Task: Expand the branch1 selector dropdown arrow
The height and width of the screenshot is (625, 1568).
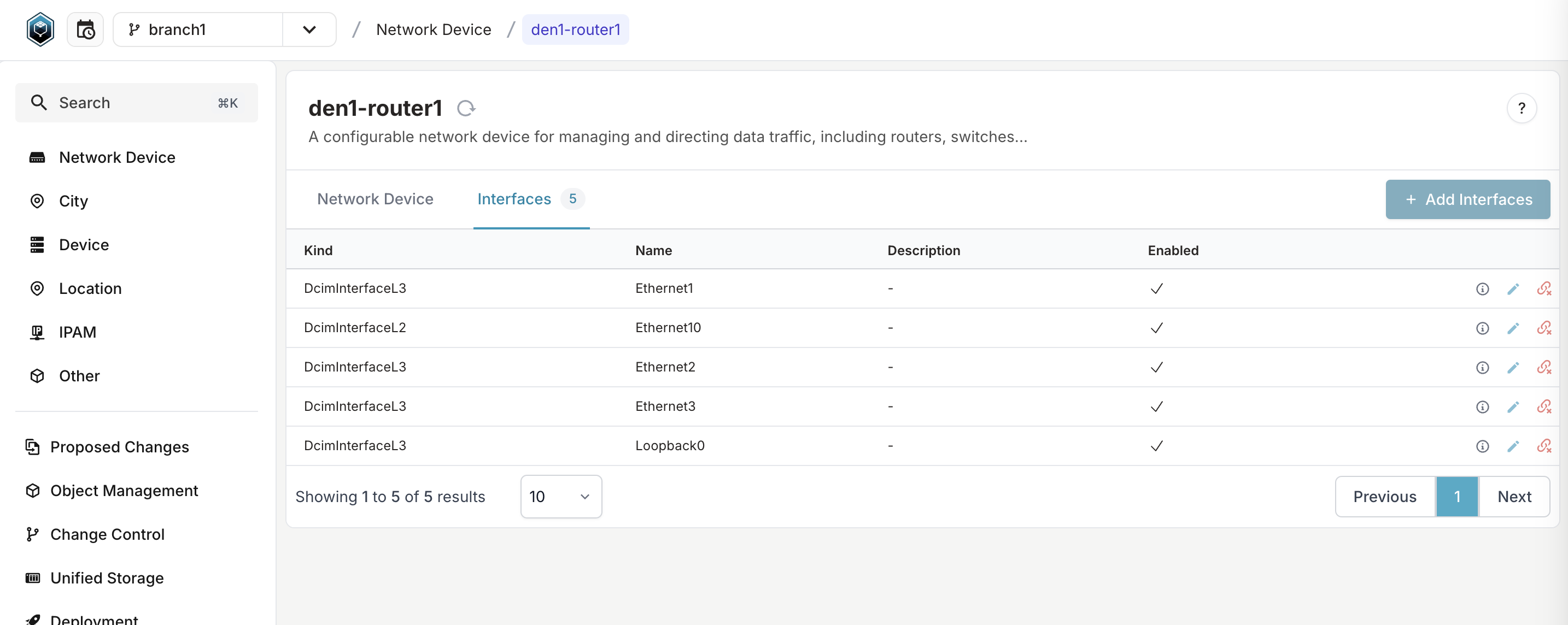Action: (309, 29)
